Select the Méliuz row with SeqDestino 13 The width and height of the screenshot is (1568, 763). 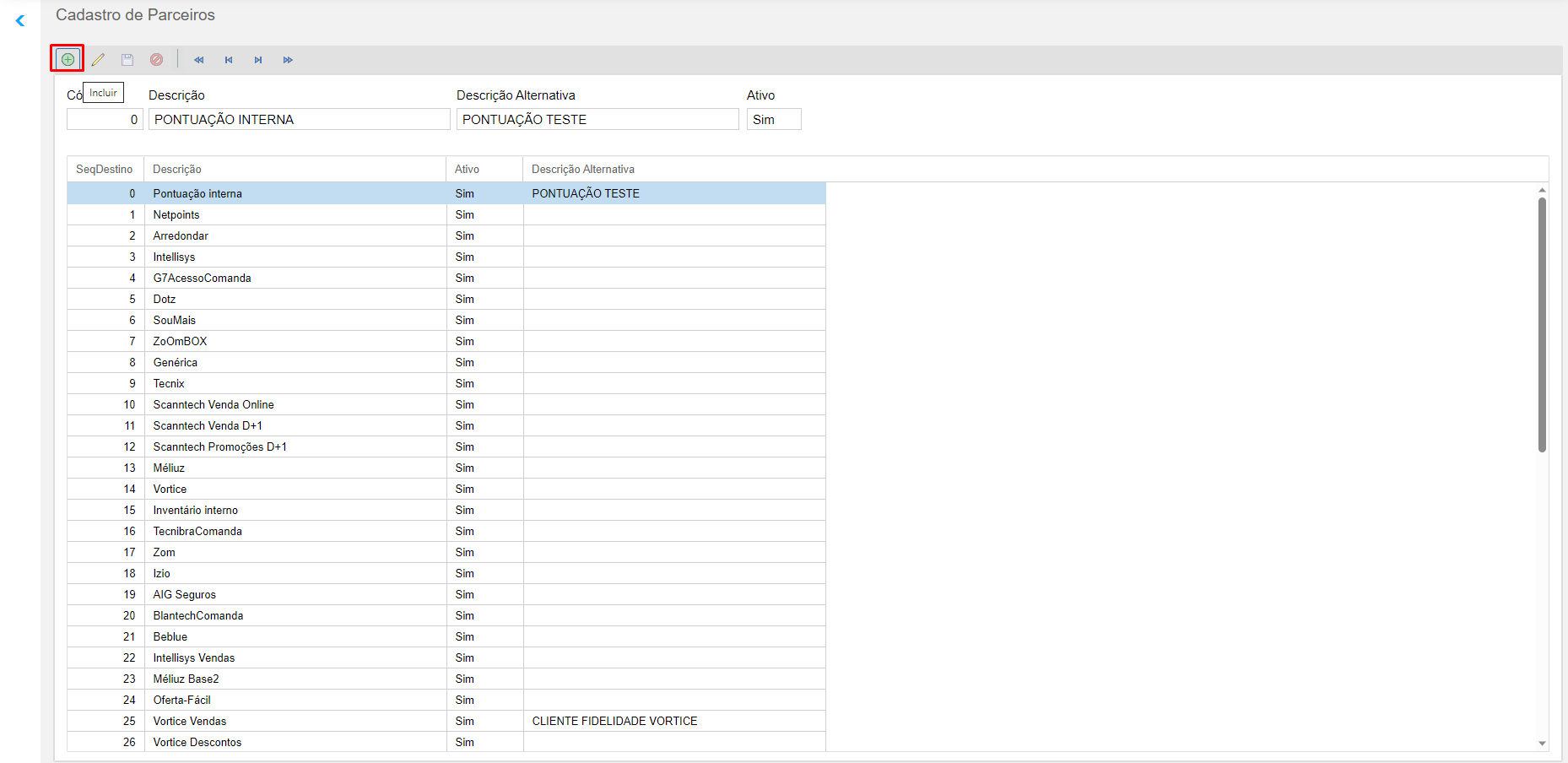(x=446, y=468)
